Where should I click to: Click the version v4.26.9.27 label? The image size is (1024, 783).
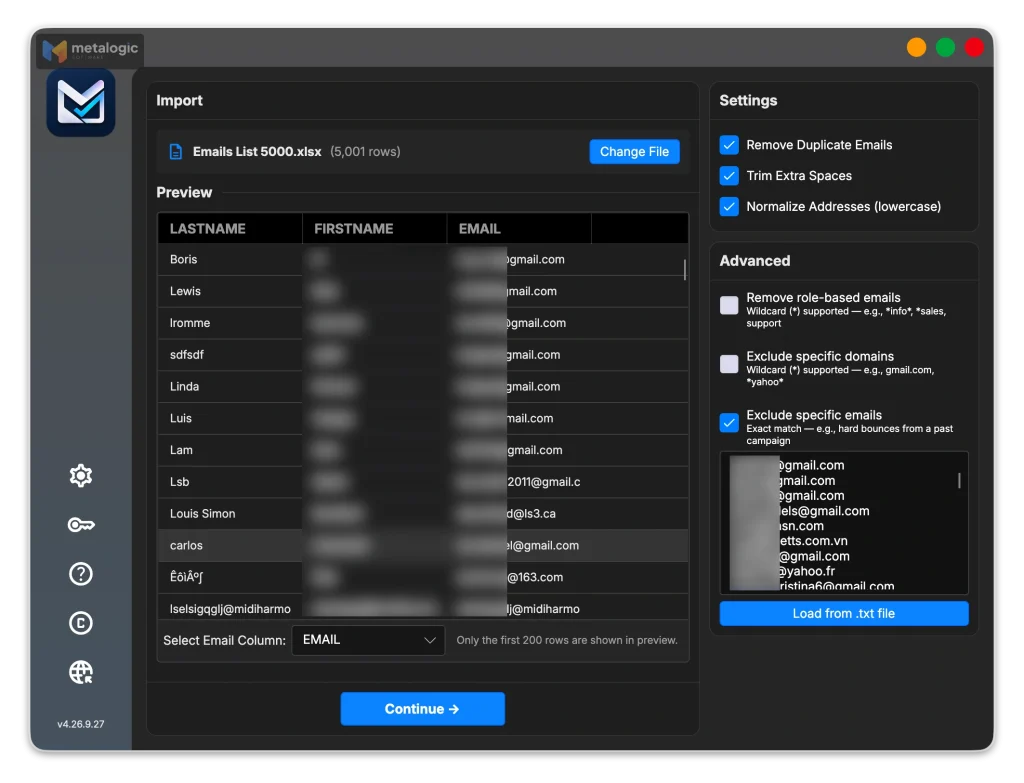81,724
